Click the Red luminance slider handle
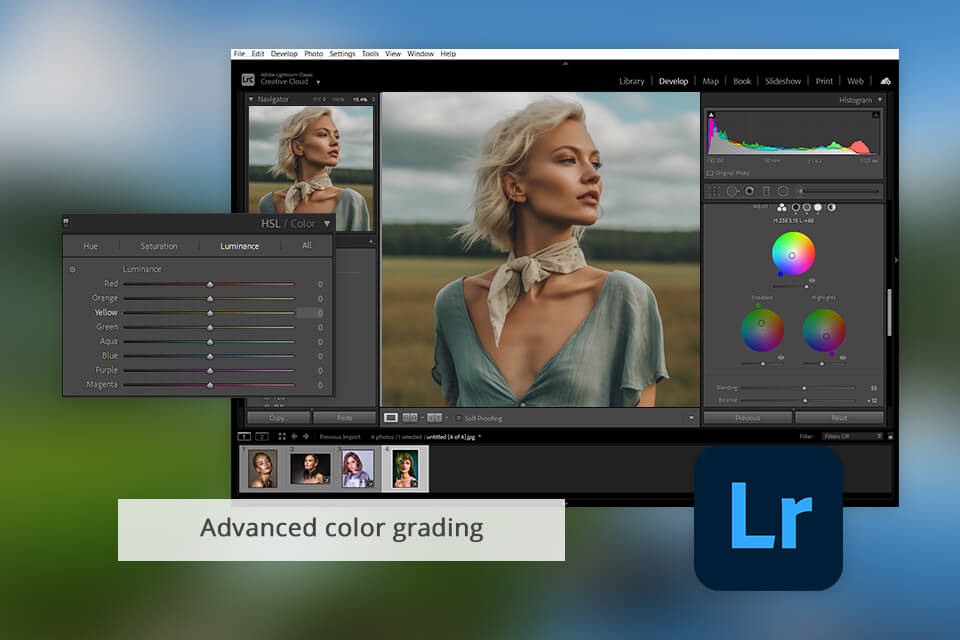 pos(210,284)
